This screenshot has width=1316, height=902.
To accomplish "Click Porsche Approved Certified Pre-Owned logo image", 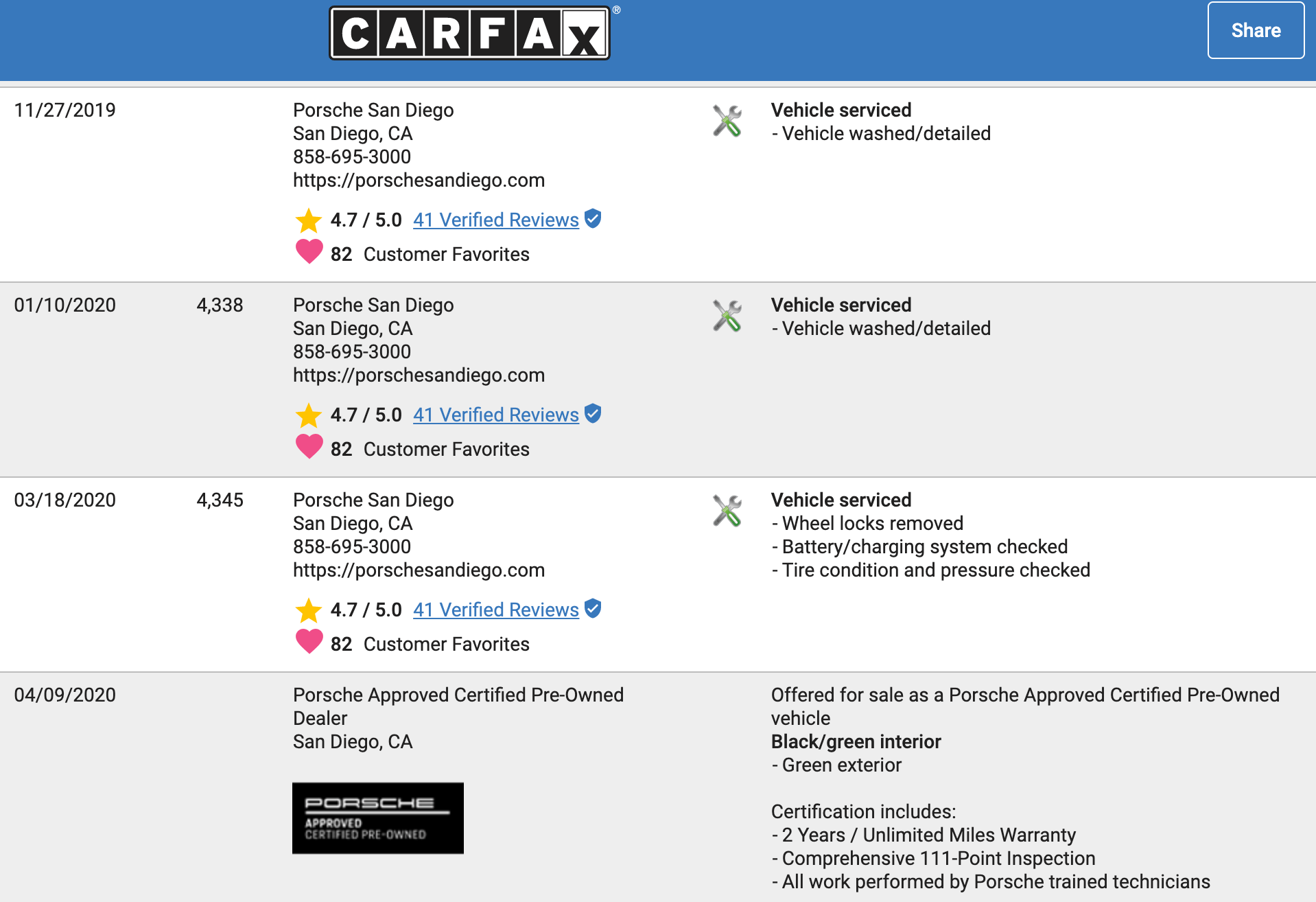I will [378, 818].
